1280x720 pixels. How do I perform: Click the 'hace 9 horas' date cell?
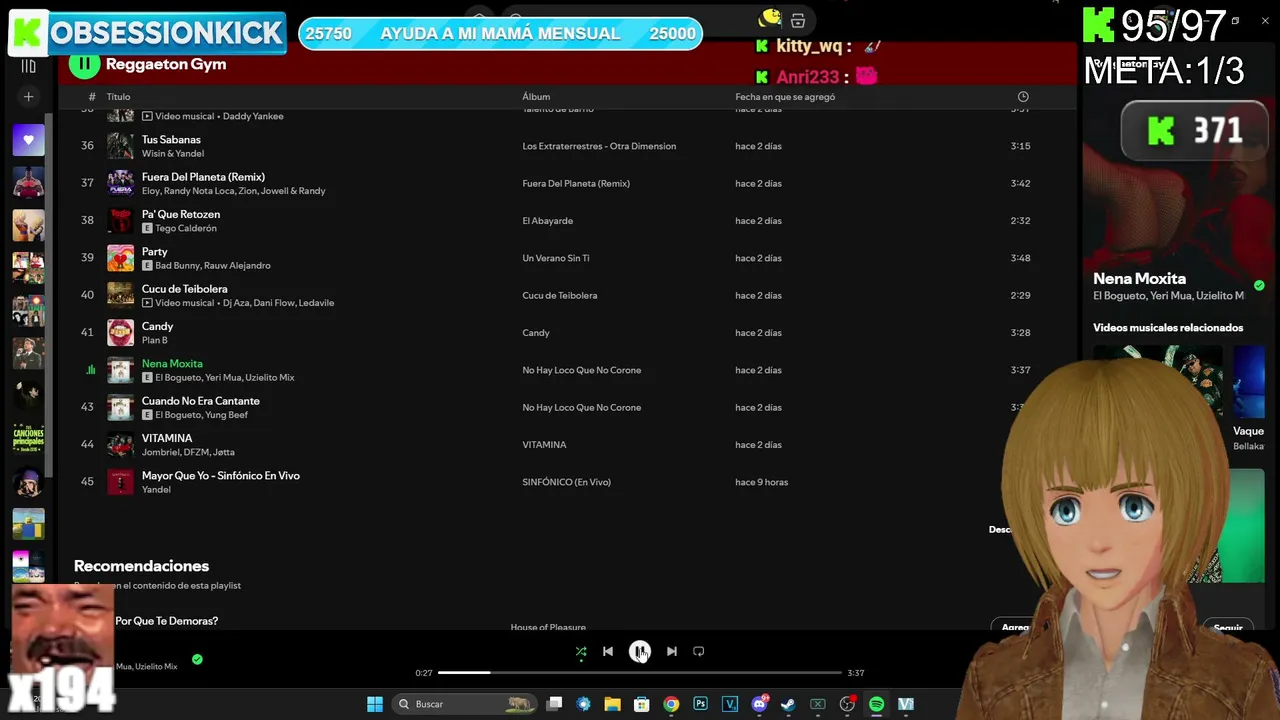coord(761,482)
